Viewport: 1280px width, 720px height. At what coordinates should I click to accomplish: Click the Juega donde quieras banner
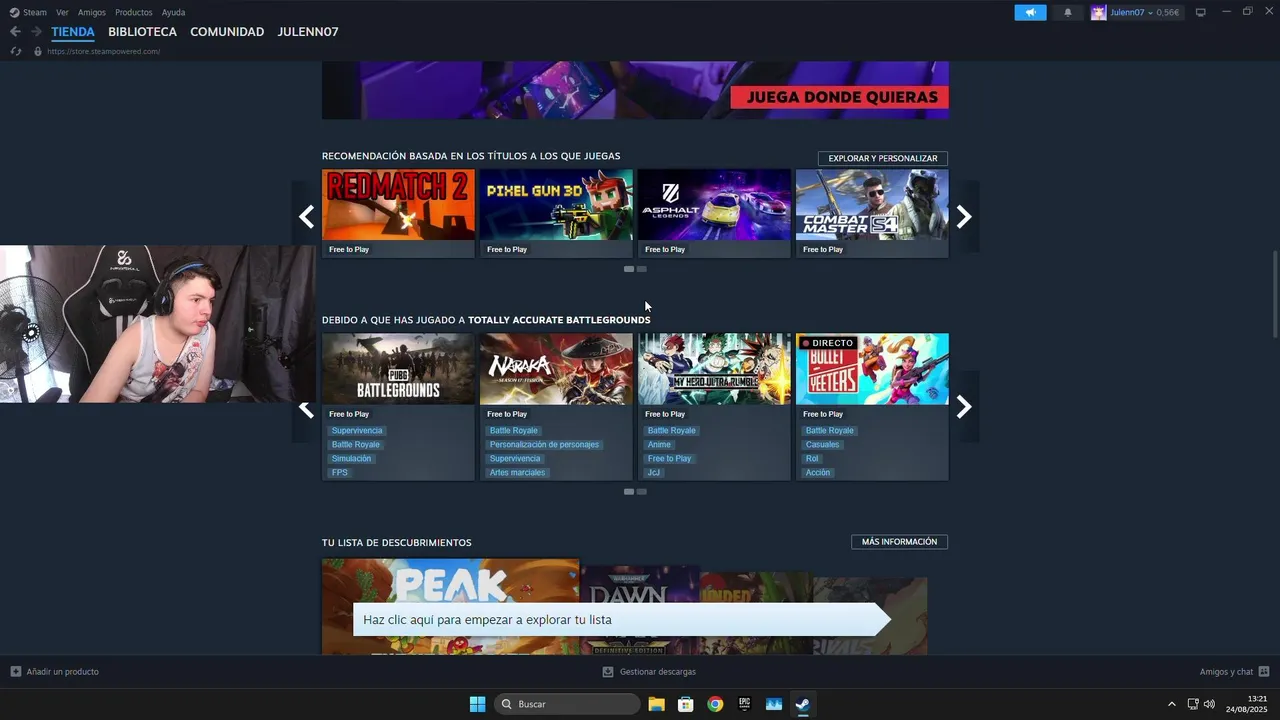635,90
